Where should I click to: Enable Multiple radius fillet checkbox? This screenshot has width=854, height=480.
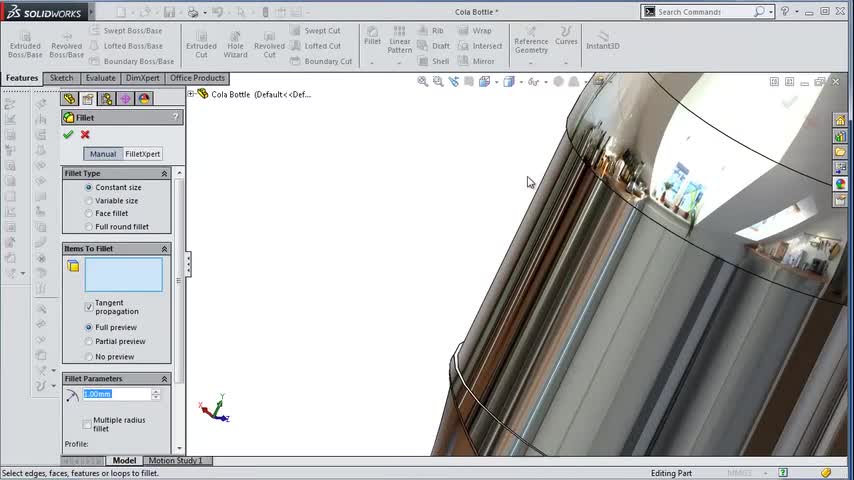pyautogui.click(x=87, y=424)
